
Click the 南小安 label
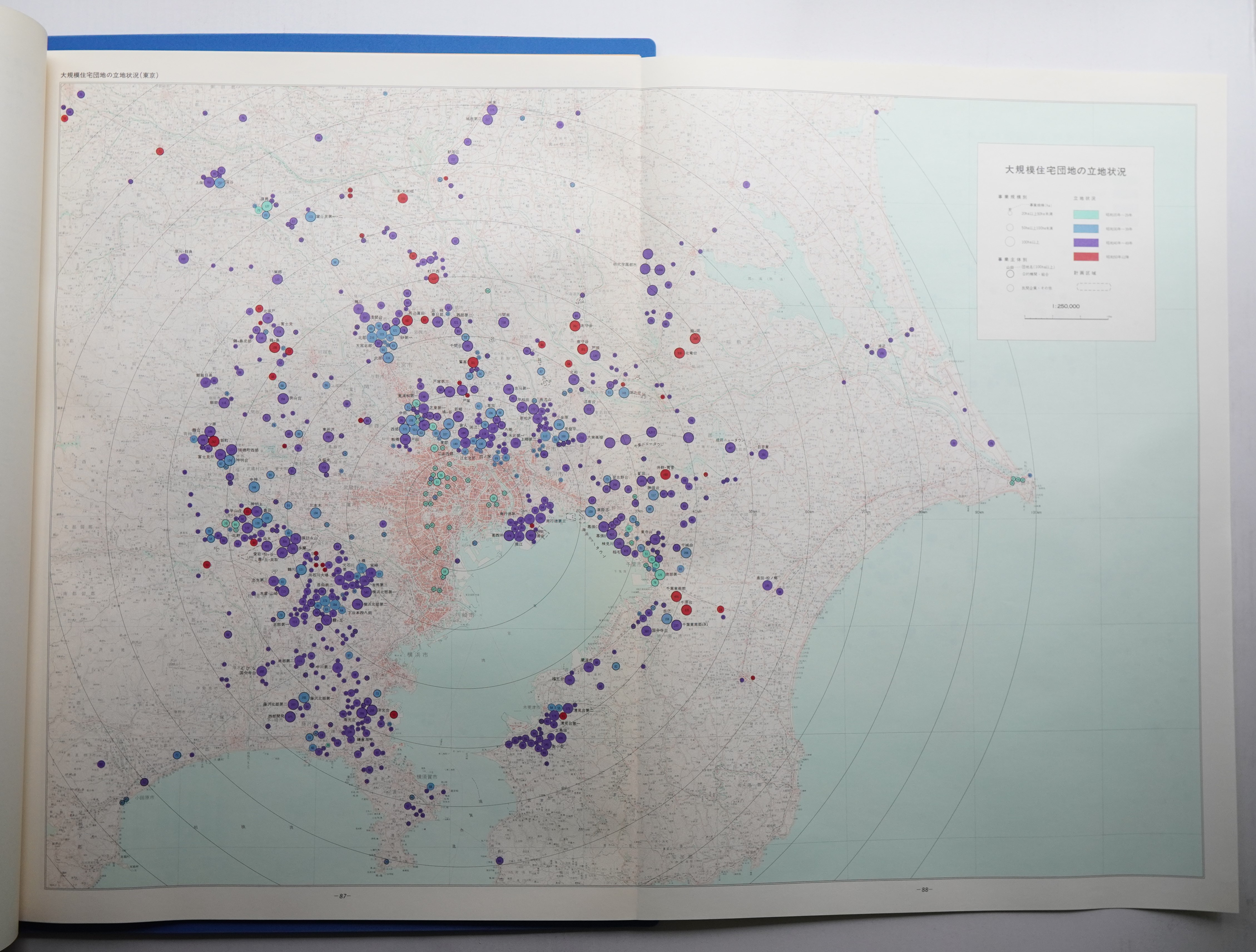[x=558, y=747]
